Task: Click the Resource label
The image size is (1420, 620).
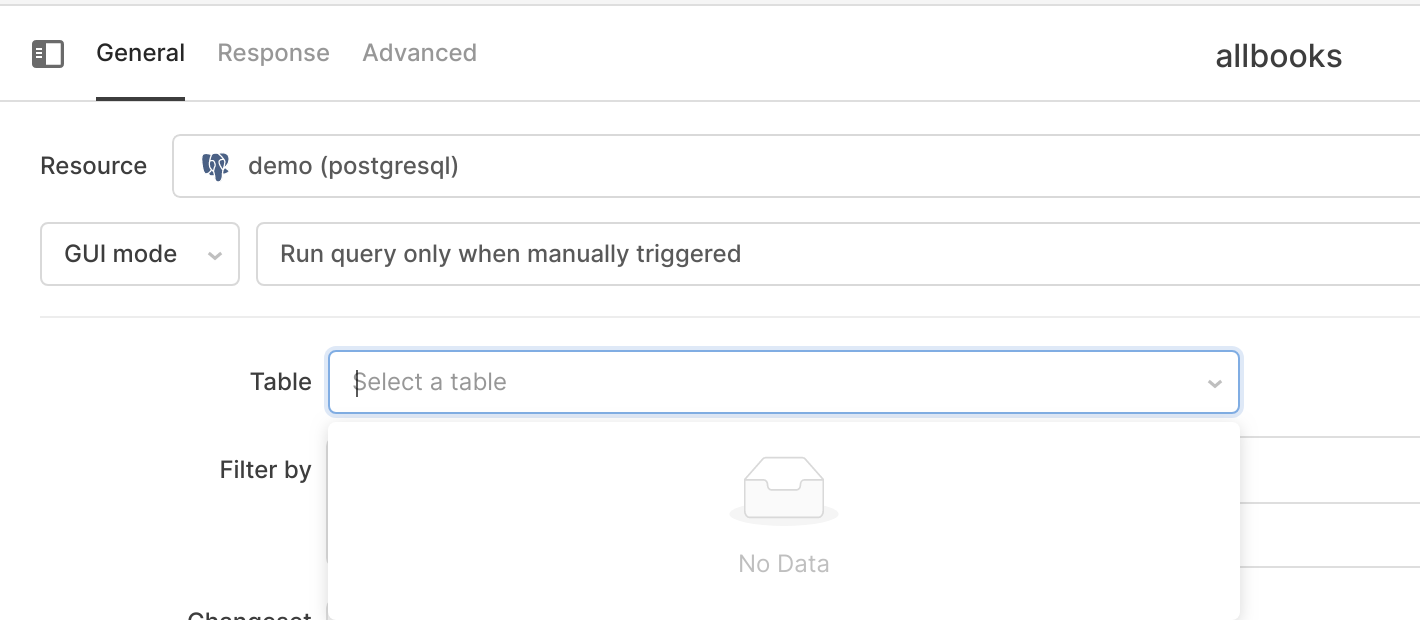Action: click(x=94, y=166)
